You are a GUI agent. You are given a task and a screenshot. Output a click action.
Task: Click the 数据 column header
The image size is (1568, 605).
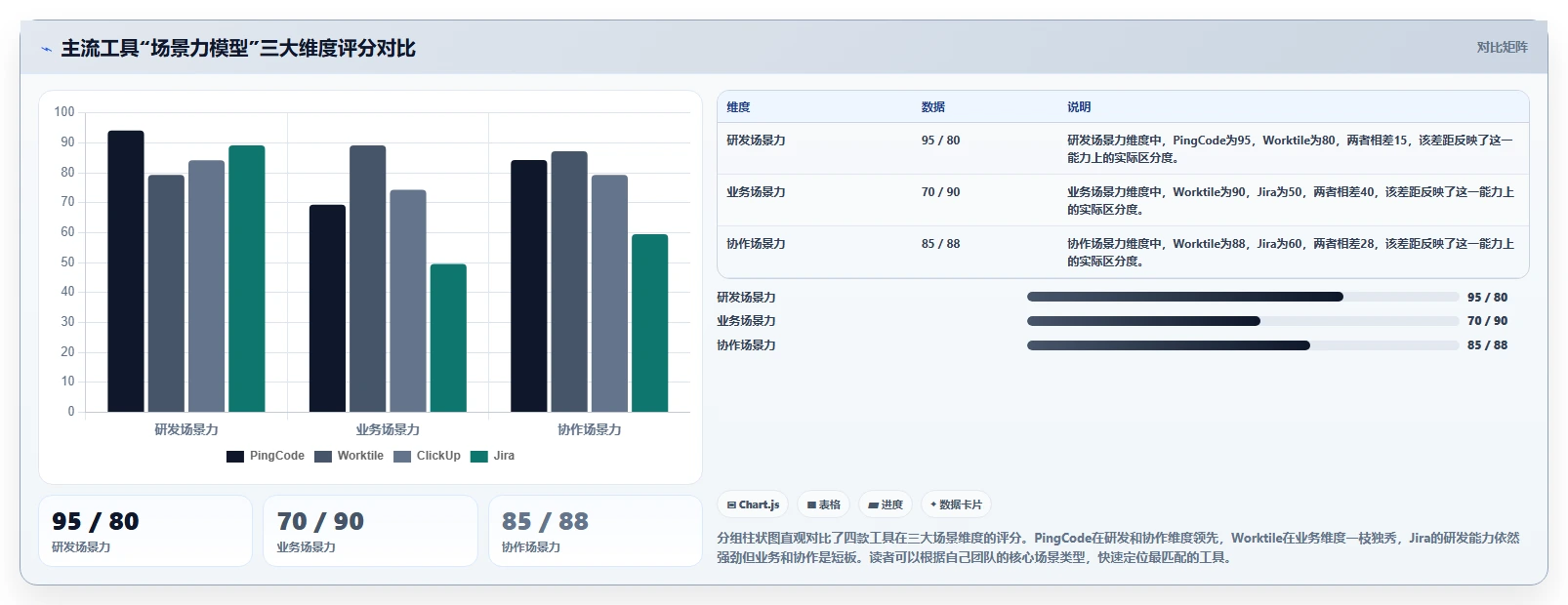[933, 107]
